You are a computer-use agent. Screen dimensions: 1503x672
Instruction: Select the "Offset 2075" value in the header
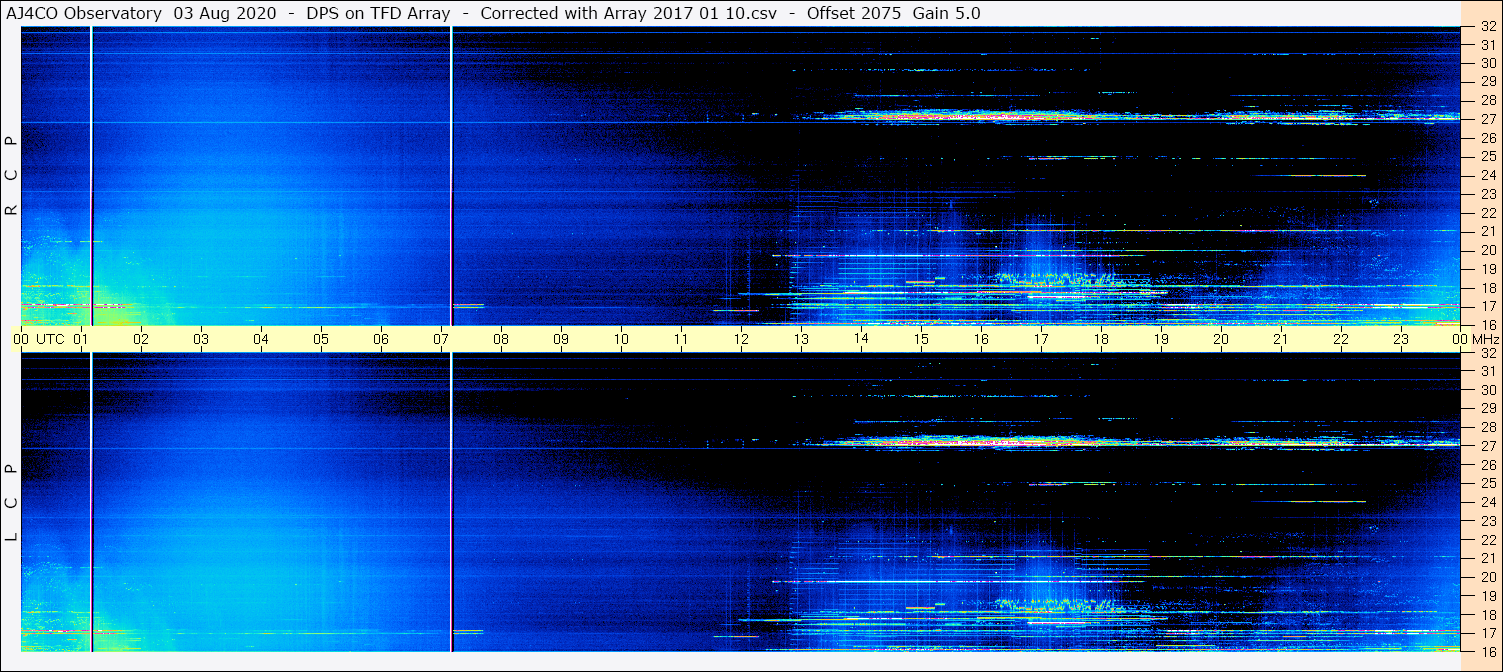pos(855,14)
